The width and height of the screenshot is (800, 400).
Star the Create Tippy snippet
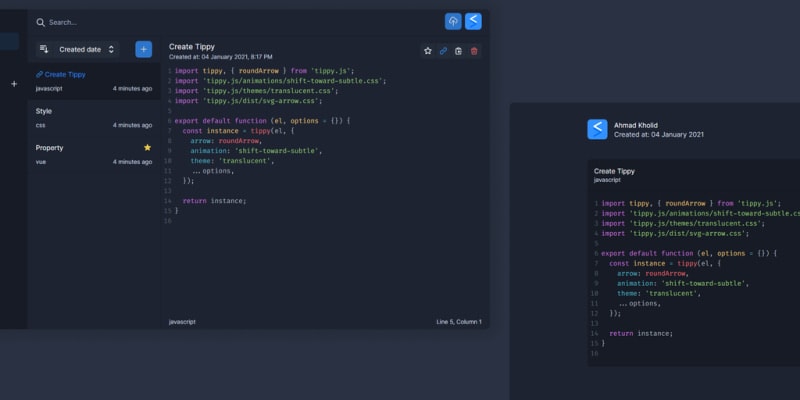(428, 51)
